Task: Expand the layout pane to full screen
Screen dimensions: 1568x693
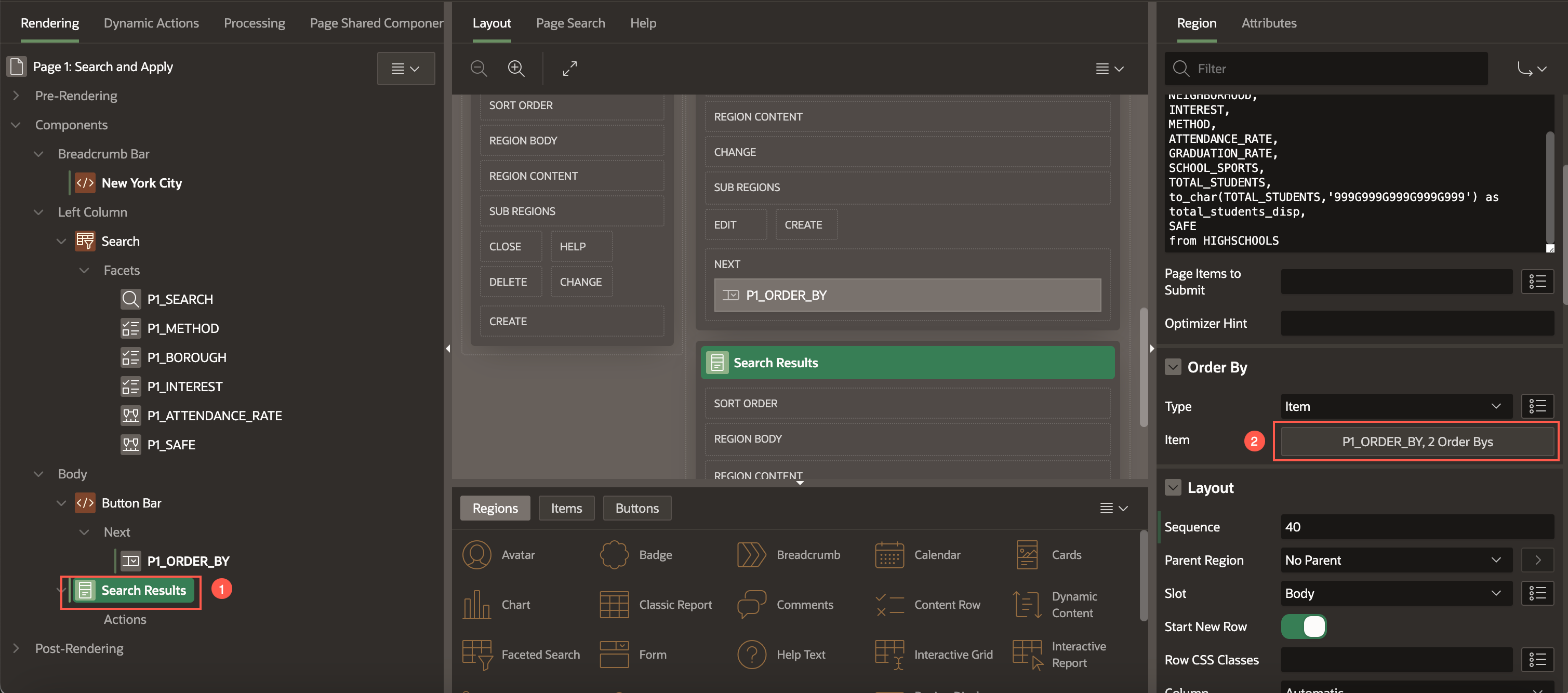Action: coord(569,68)
